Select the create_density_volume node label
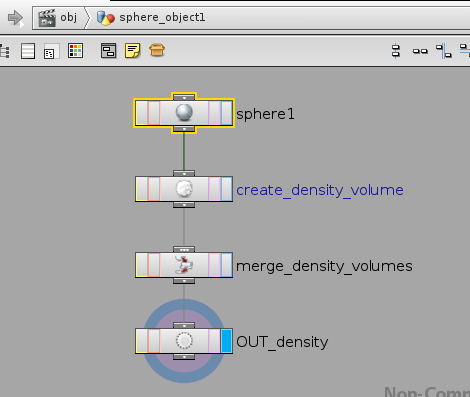 [x=320, y=190]
